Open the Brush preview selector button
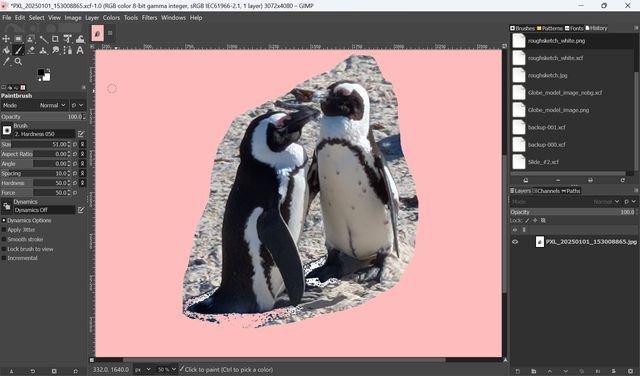 (x=7, y=130)
